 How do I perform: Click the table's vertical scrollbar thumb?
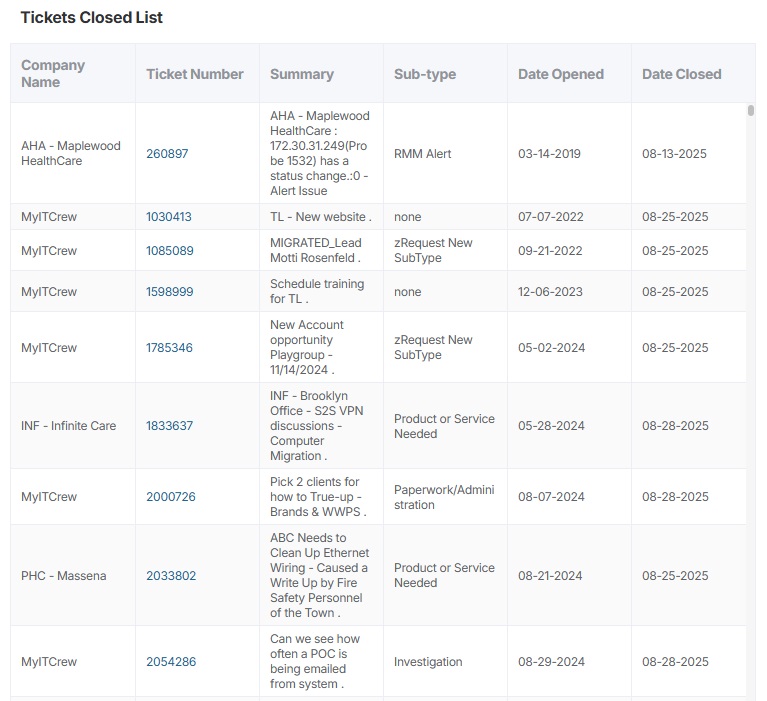coord(750,111)
